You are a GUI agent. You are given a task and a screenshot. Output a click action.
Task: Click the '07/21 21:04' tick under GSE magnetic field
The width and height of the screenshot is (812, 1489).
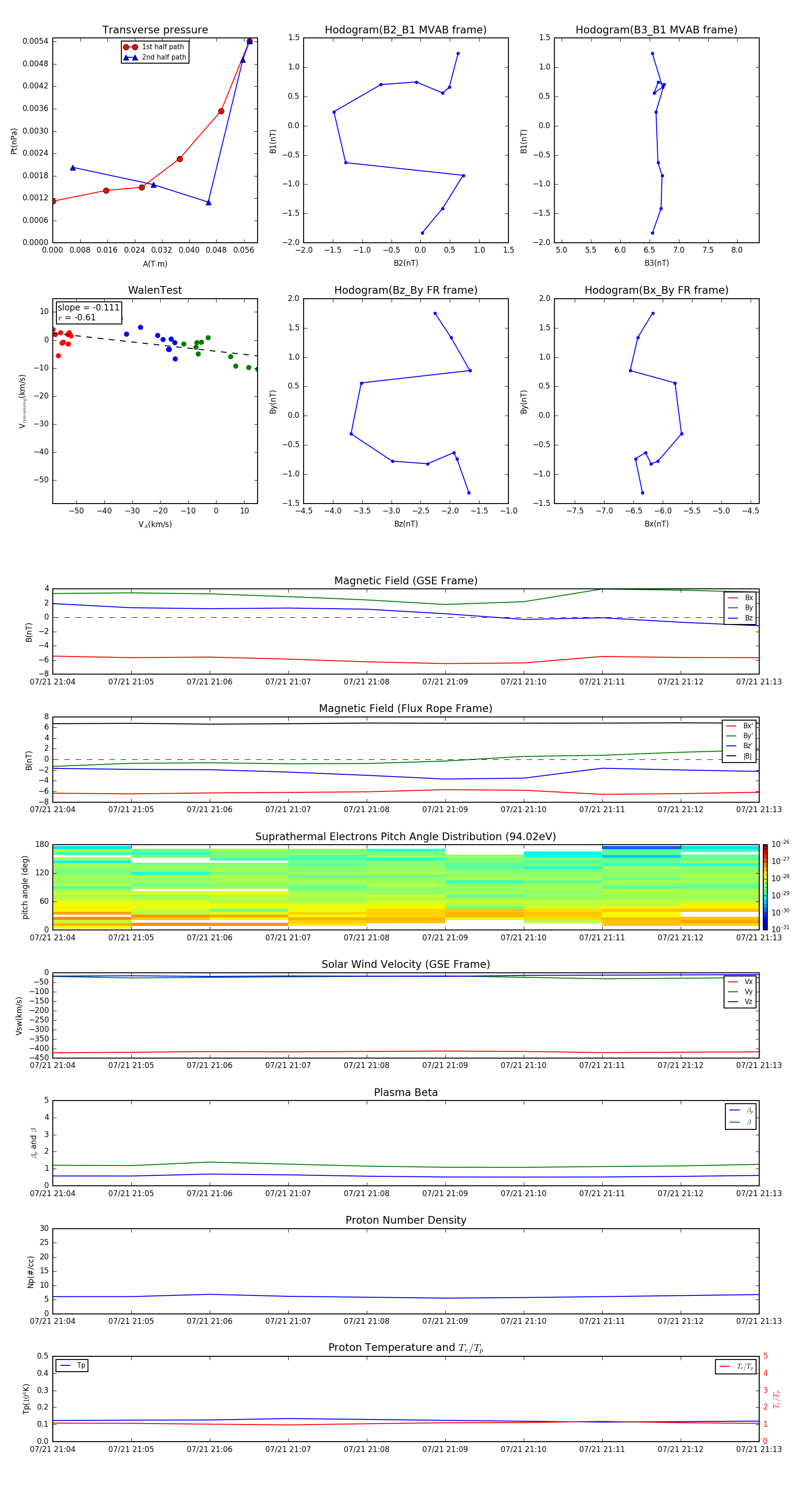(53, 682)
